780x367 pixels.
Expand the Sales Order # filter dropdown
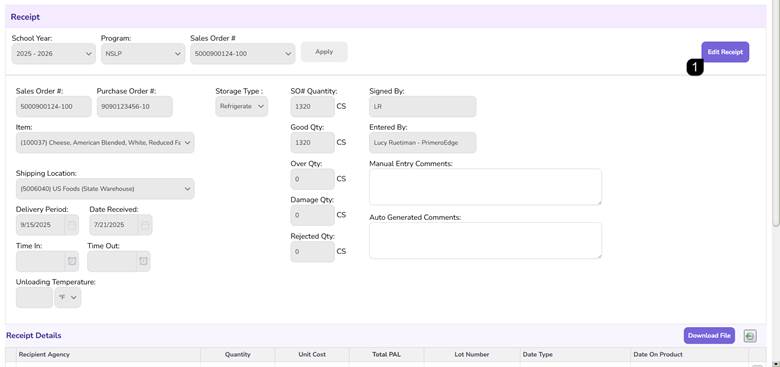tap(242, 53)
